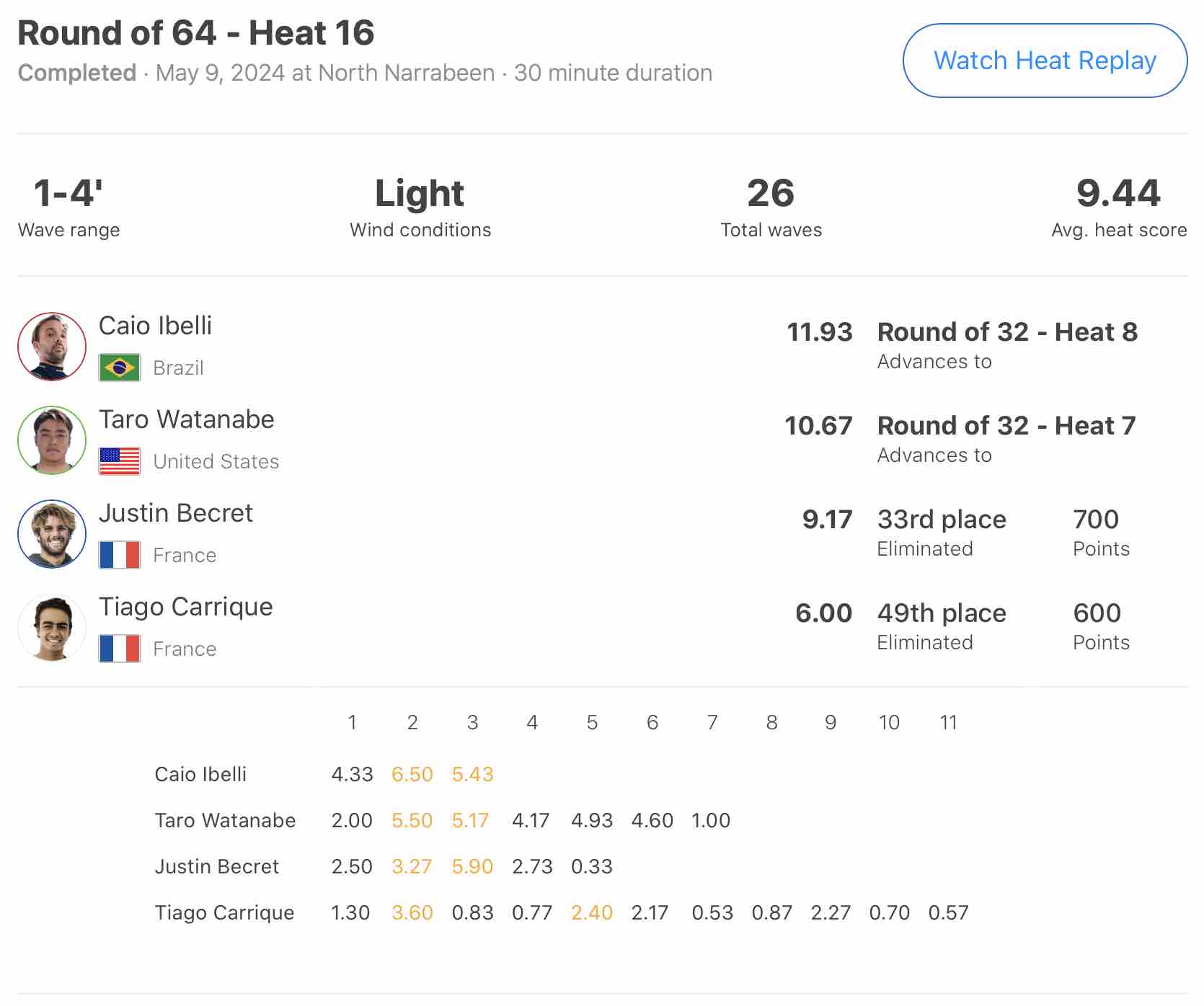
Task: Click Tiago Carrique row label in scores table
Action: (224, 912)
